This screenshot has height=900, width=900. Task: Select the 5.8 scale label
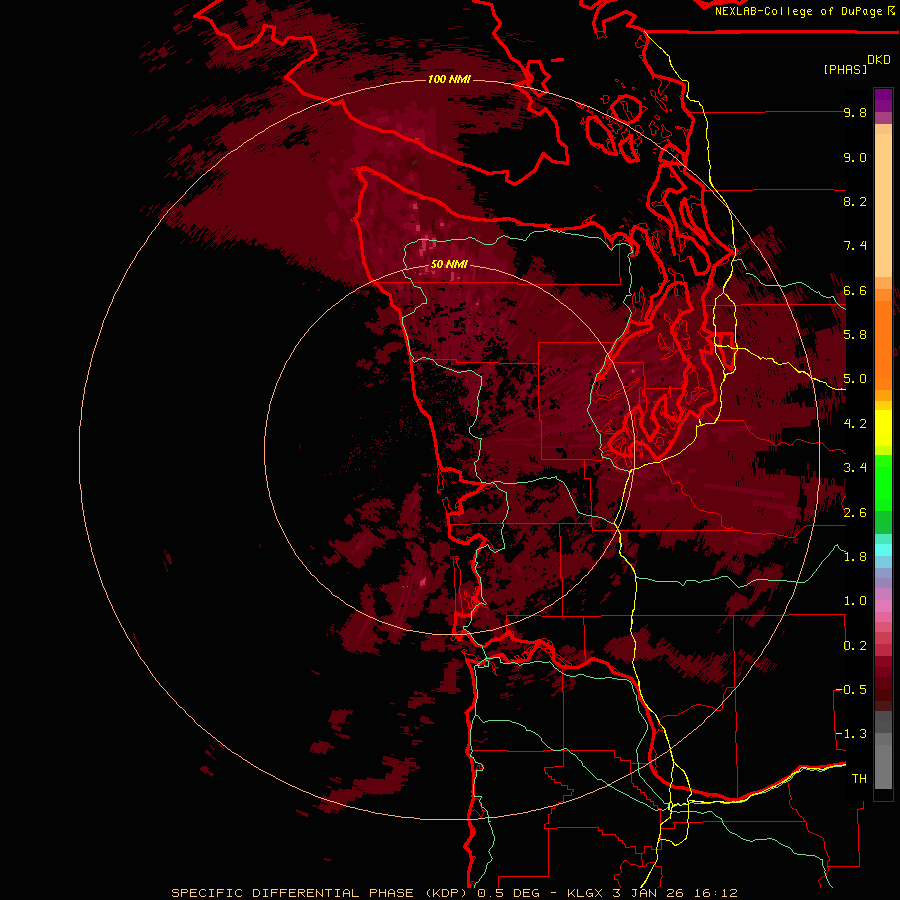click(855, 335)
